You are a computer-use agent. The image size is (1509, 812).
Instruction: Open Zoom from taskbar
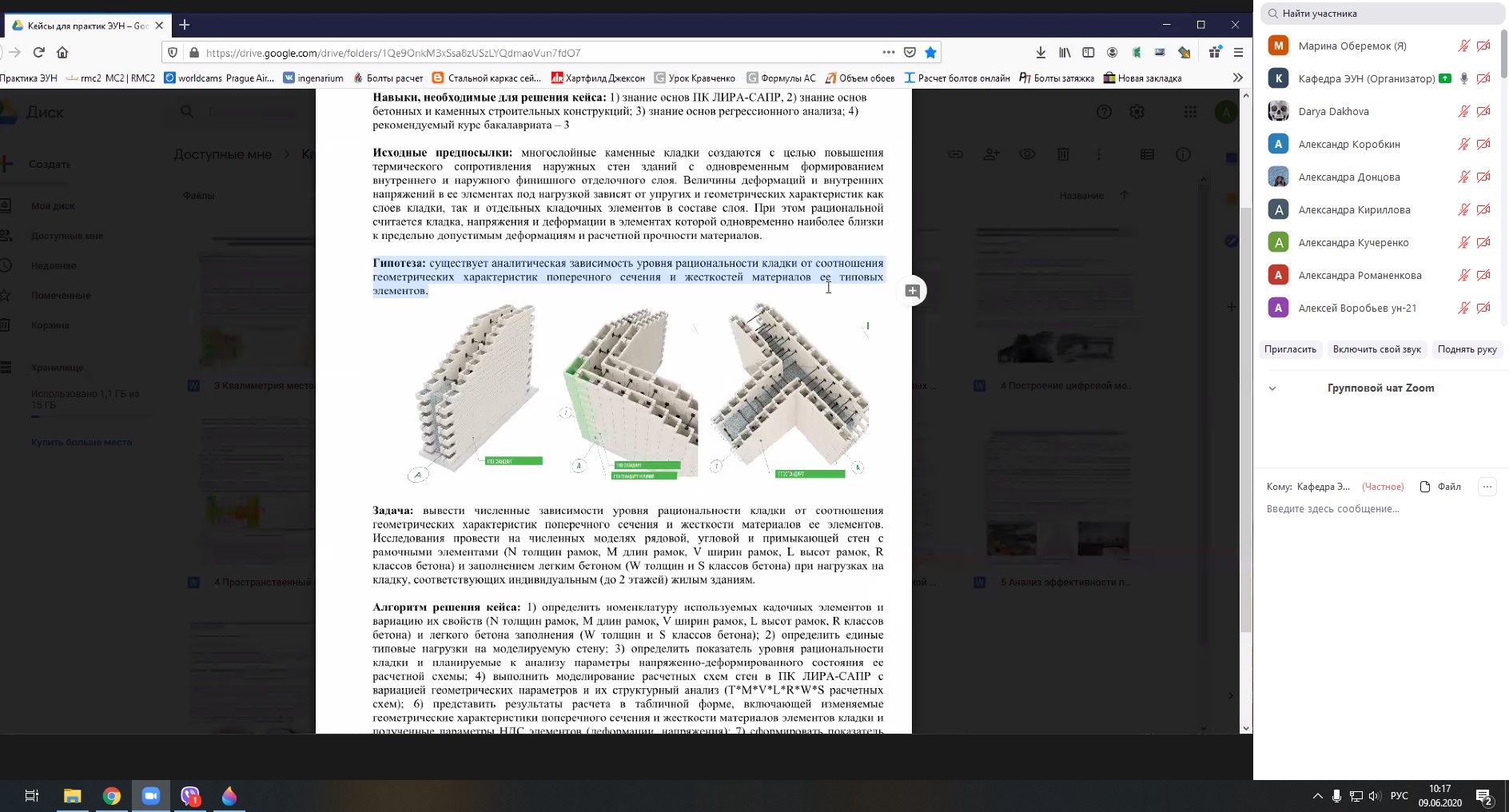(x=151, y=796)
